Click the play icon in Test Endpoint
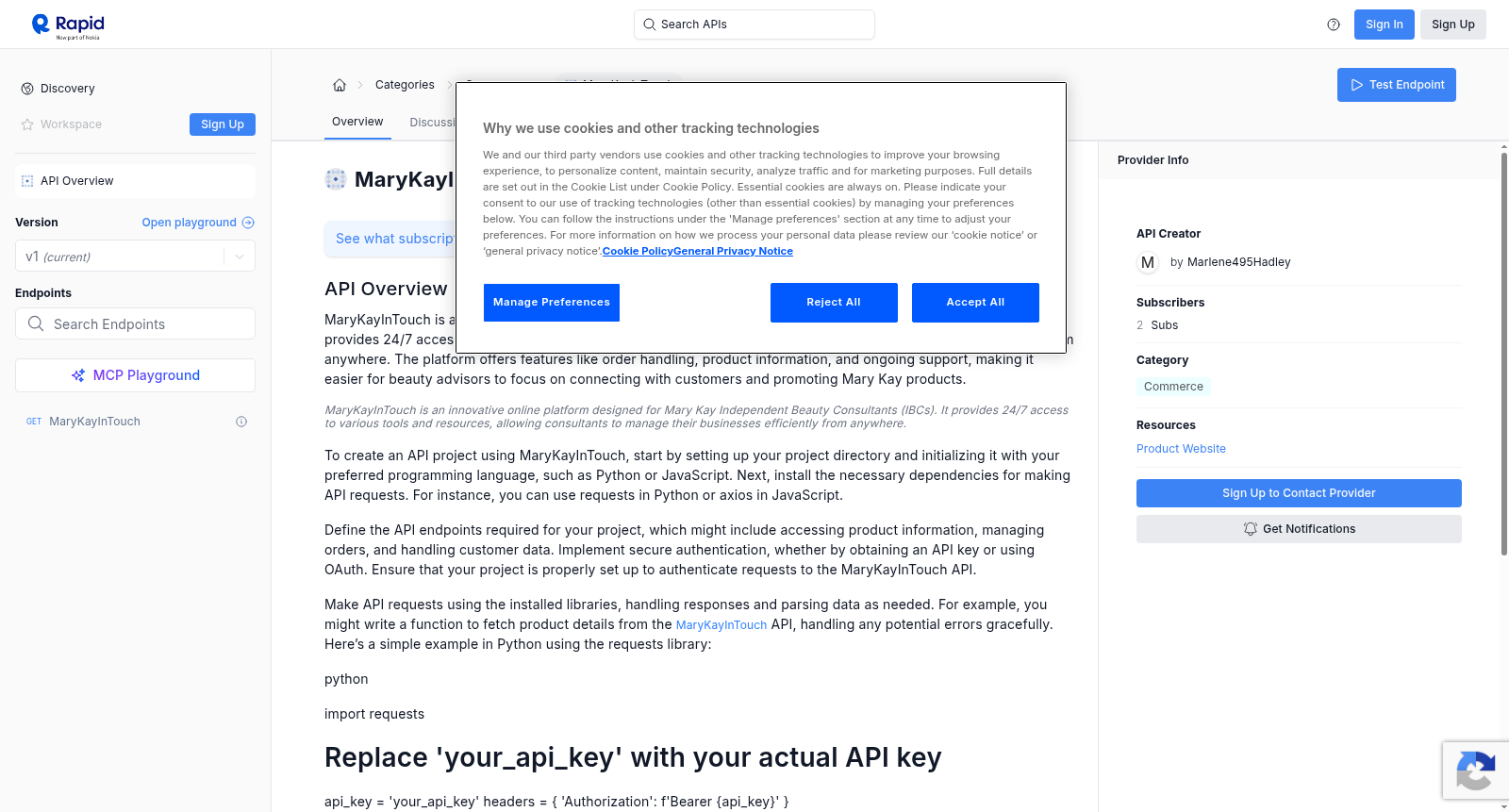1509x812 pixels. pos(1357,85)
